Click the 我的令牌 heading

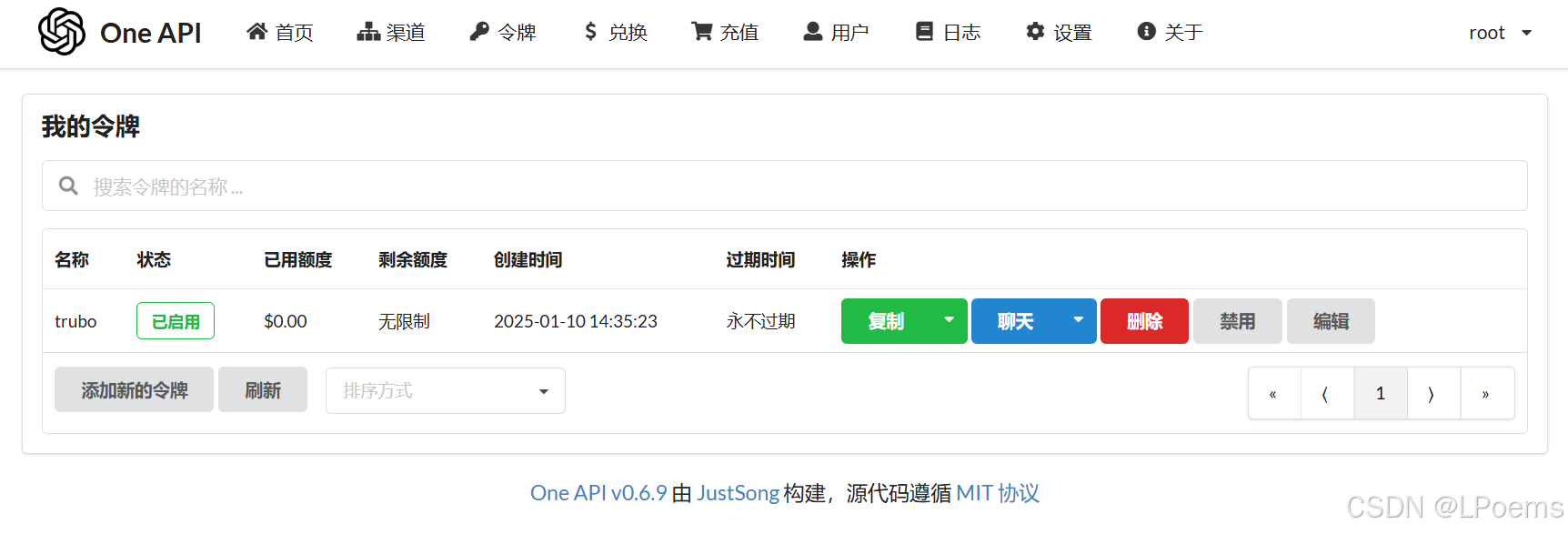pyautogui.click(x=91, y=126)
